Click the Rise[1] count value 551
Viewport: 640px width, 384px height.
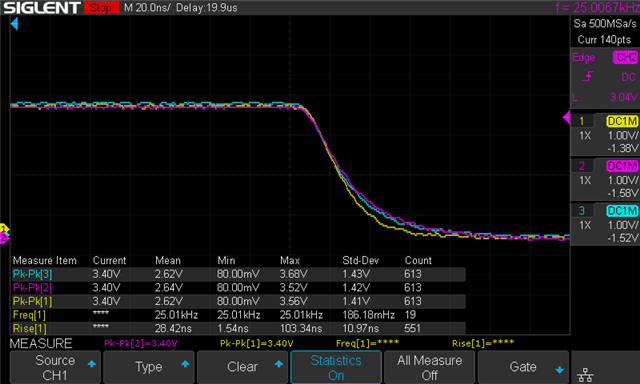(x=413, y=329)
